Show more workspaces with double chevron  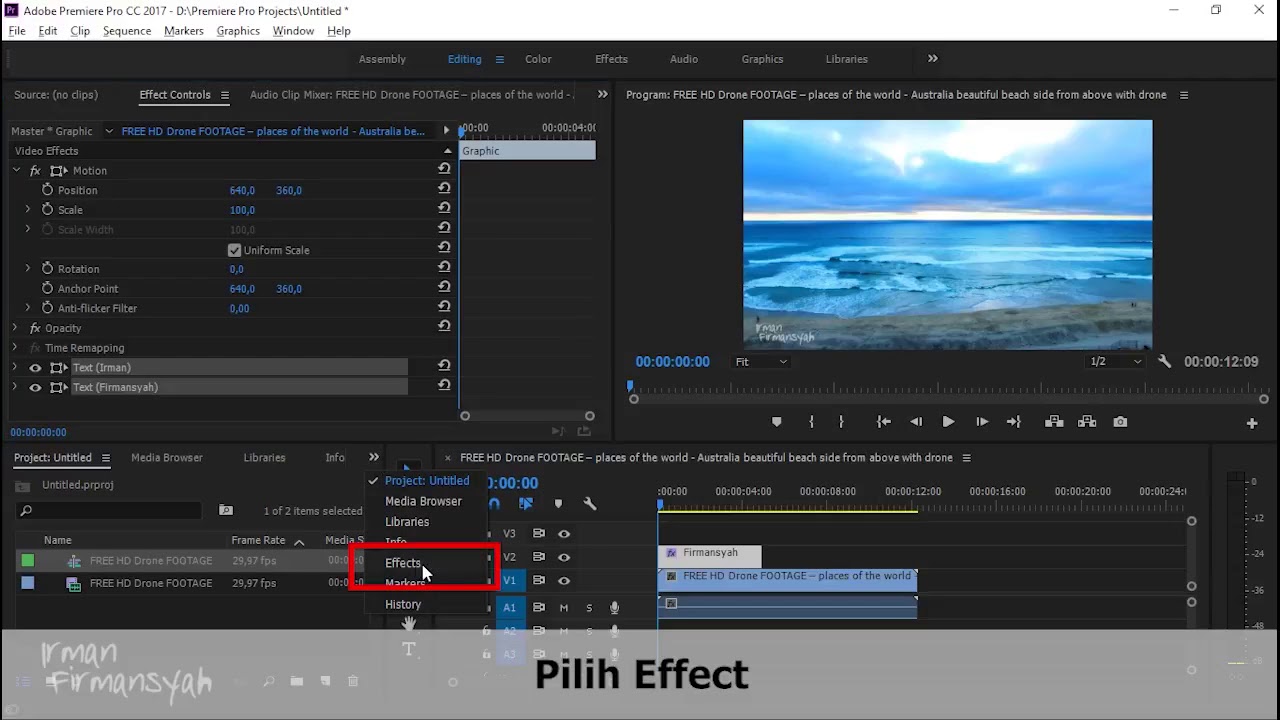click(933, 59)
